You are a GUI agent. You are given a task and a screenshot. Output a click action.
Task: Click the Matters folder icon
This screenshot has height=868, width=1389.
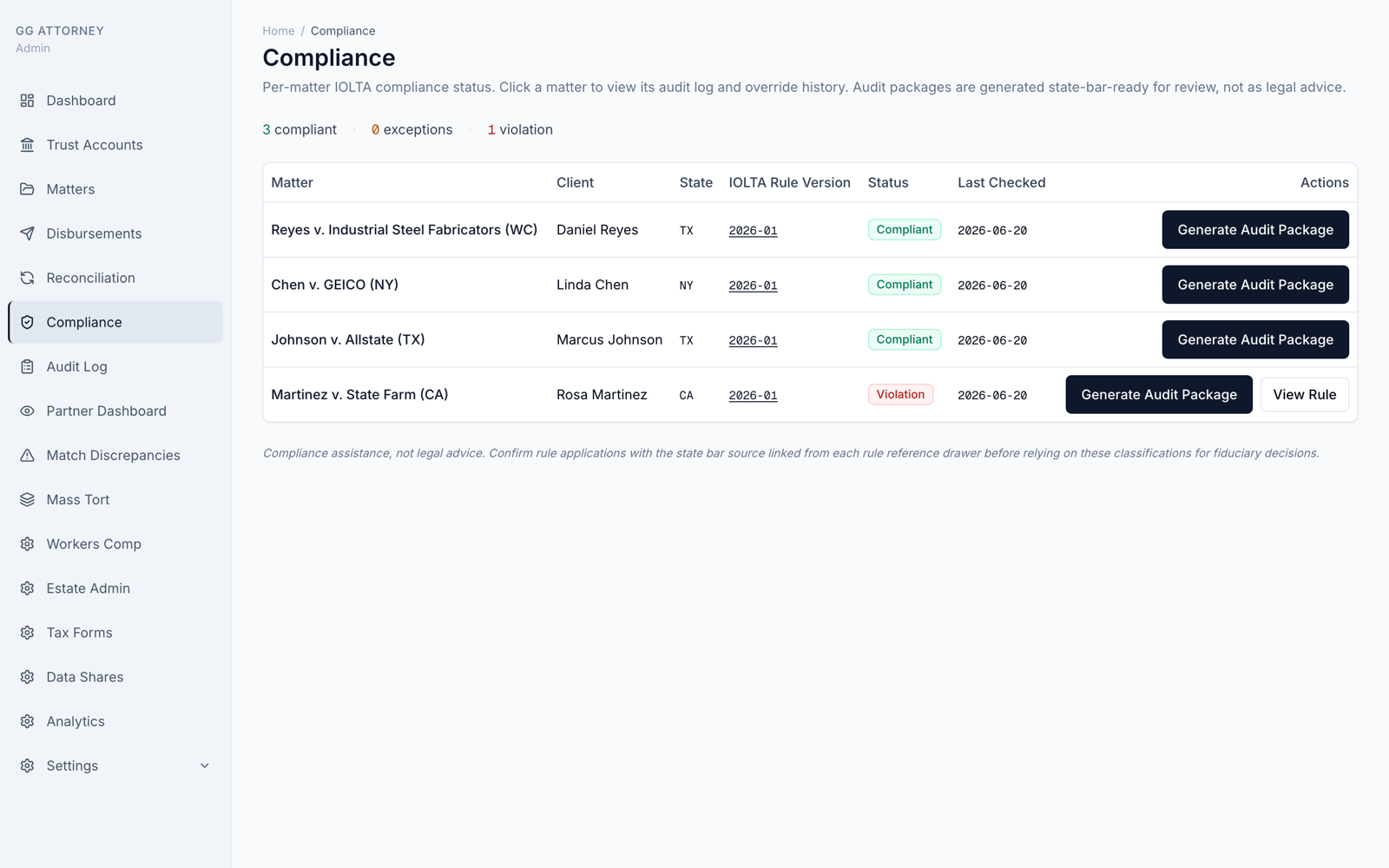click(27, 189)
